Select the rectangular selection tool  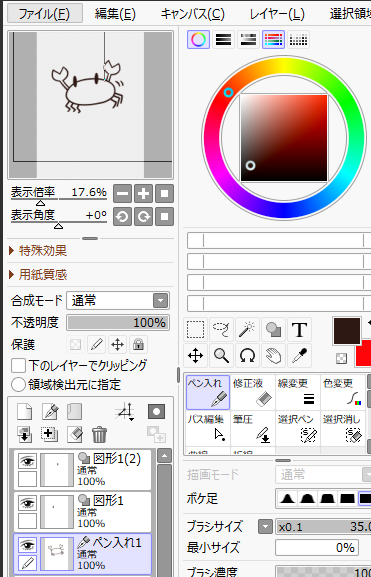[x=195, y=330]
